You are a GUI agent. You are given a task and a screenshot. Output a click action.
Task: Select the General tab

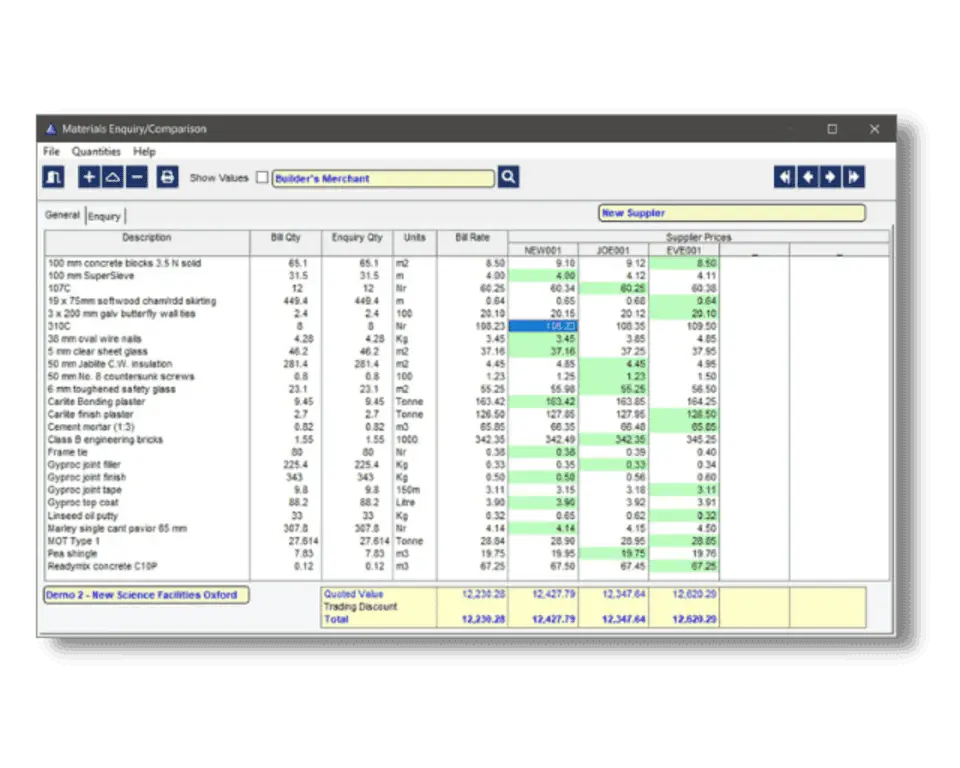pos(62,215)
